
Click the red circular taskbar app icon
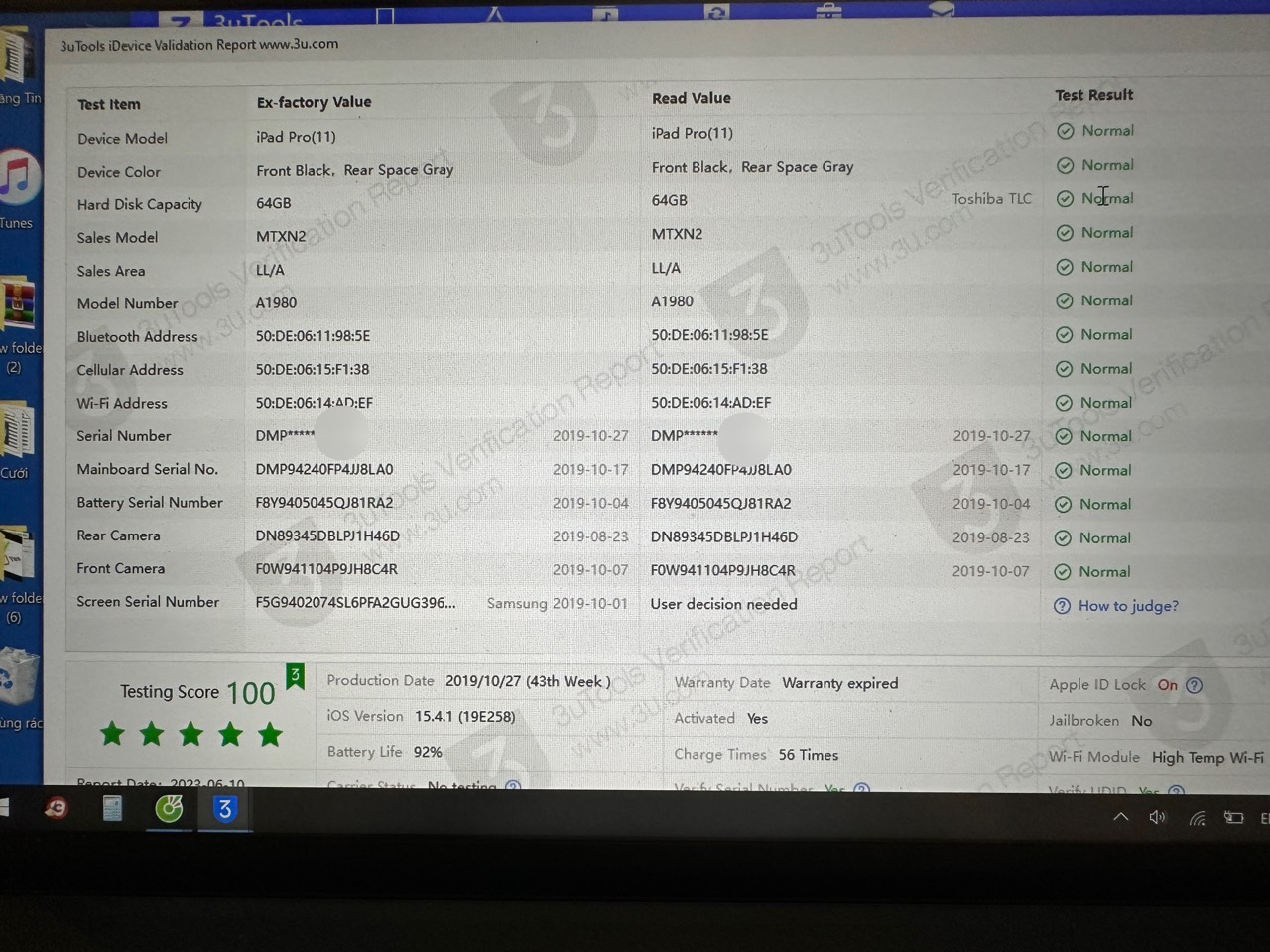tap(57, 809)
